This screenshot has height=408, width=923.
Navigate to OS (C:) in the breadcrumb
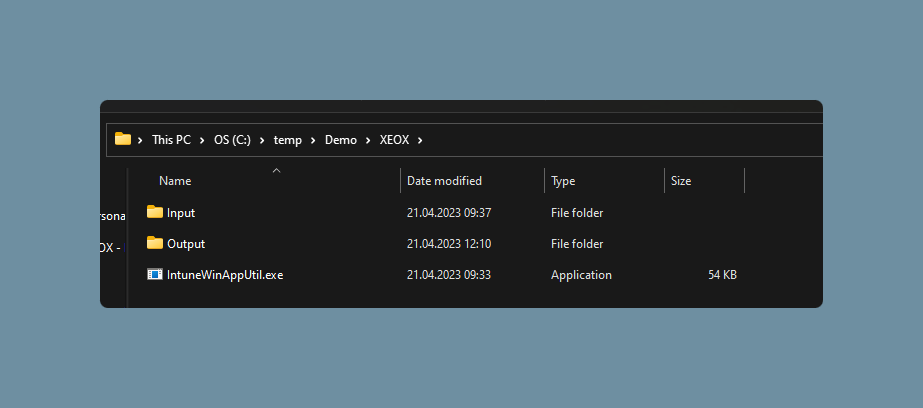(233, 140)
